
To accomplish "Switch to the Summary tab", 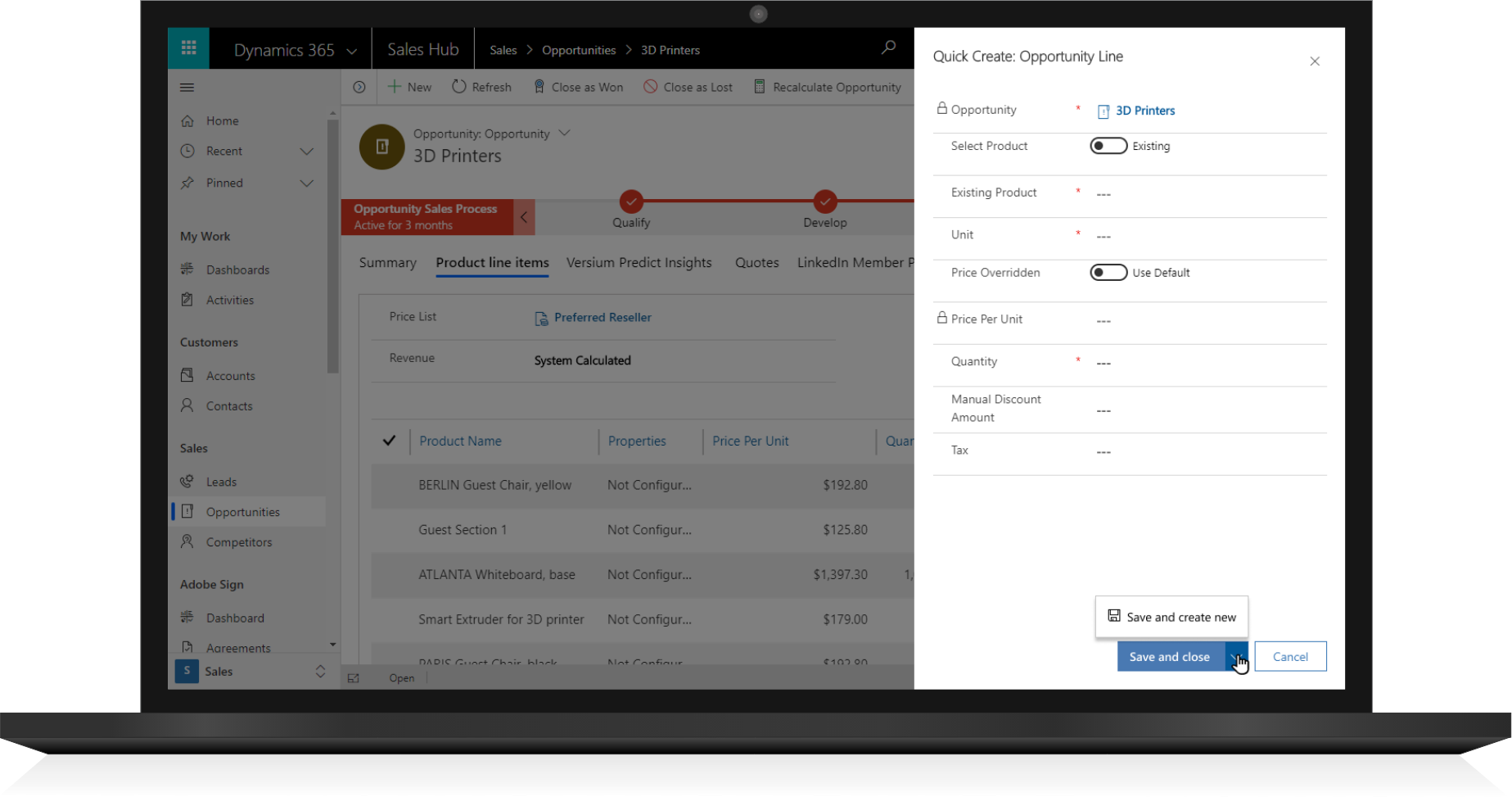I will [386, 262].
